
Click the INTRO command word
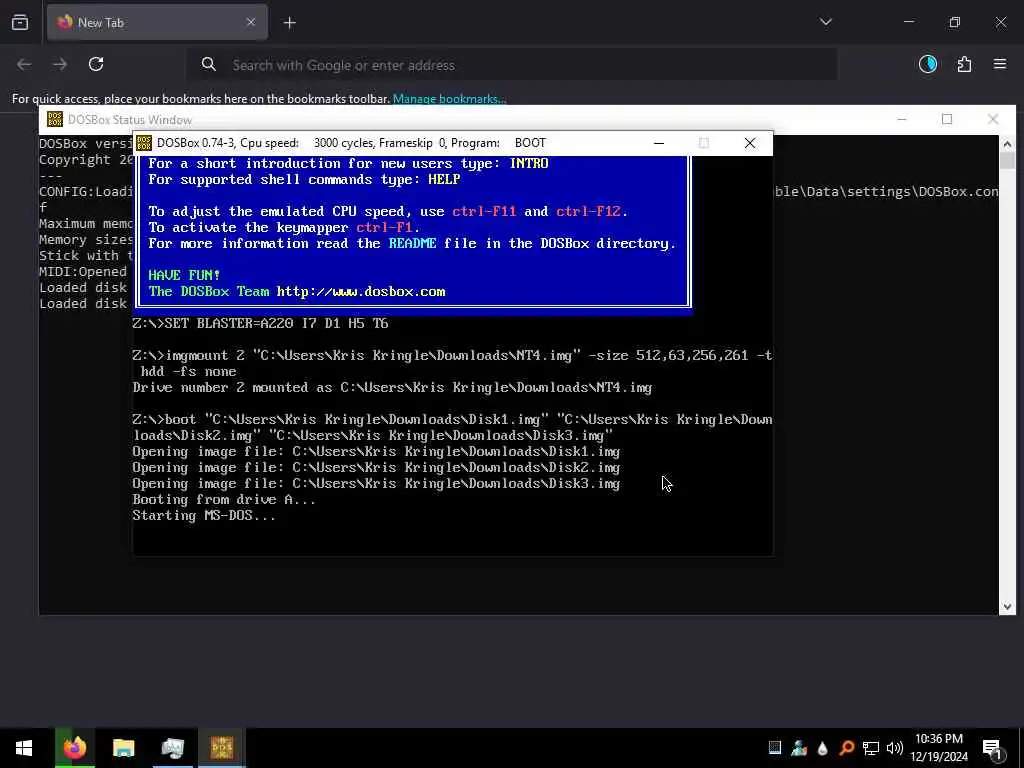[529, 163]
